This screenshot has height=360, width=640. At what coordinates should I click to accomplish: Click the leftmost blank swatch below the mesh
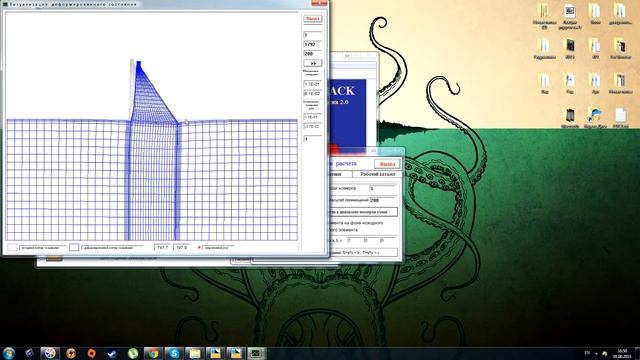13,247
